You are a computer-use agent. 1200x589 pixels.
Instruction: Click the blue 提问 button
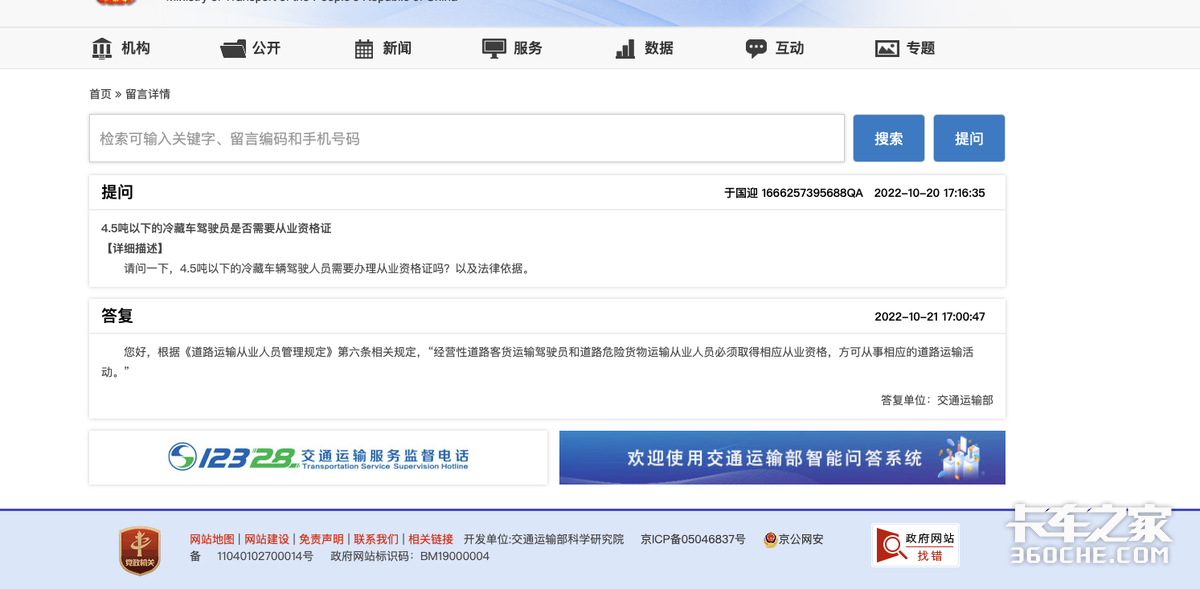[x=969, y=138]
